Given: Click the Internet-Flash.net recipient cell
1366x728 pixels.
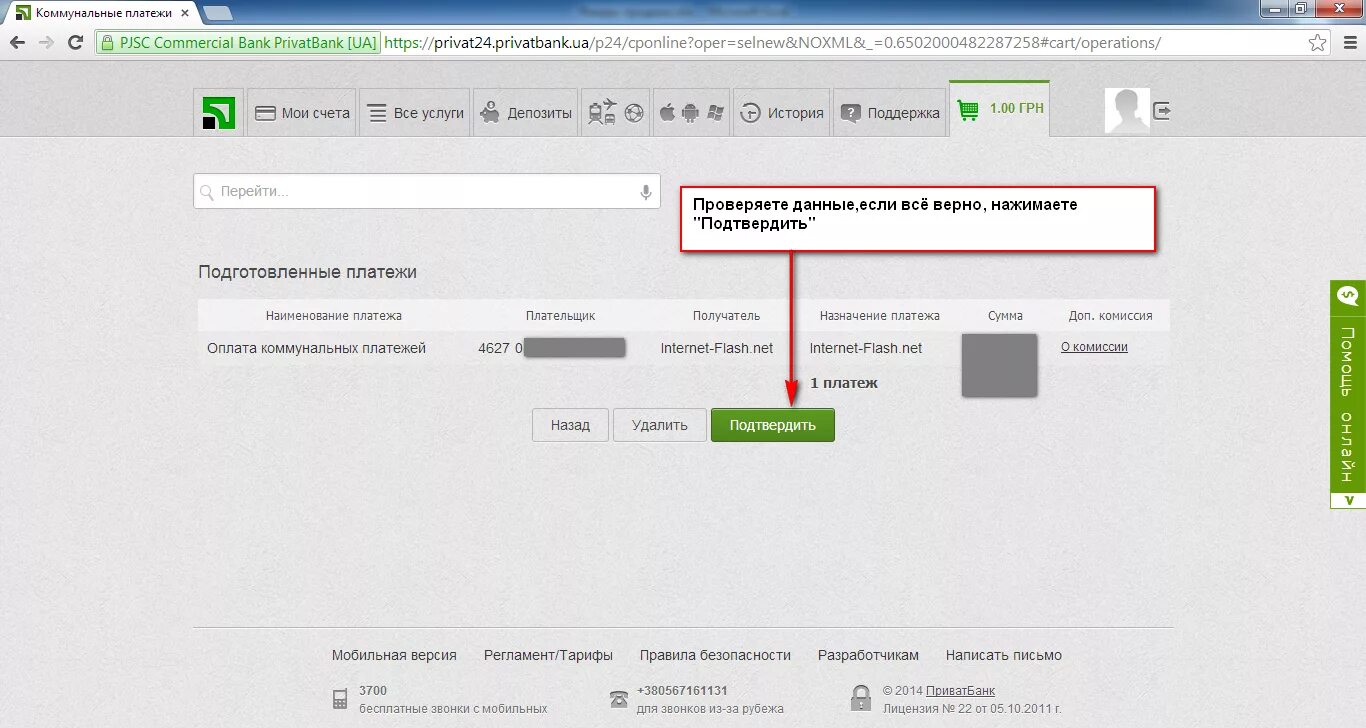Looking at the screenshot, I should [717, 348].
